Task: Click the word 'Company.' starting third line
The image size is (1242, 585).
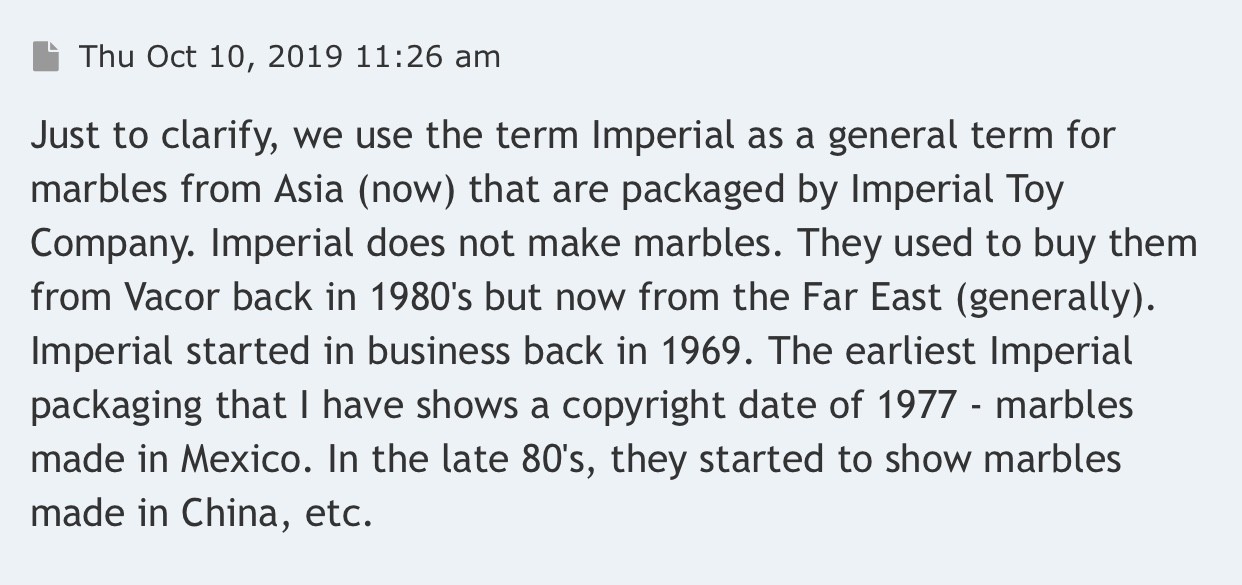Action: (112, 244)
